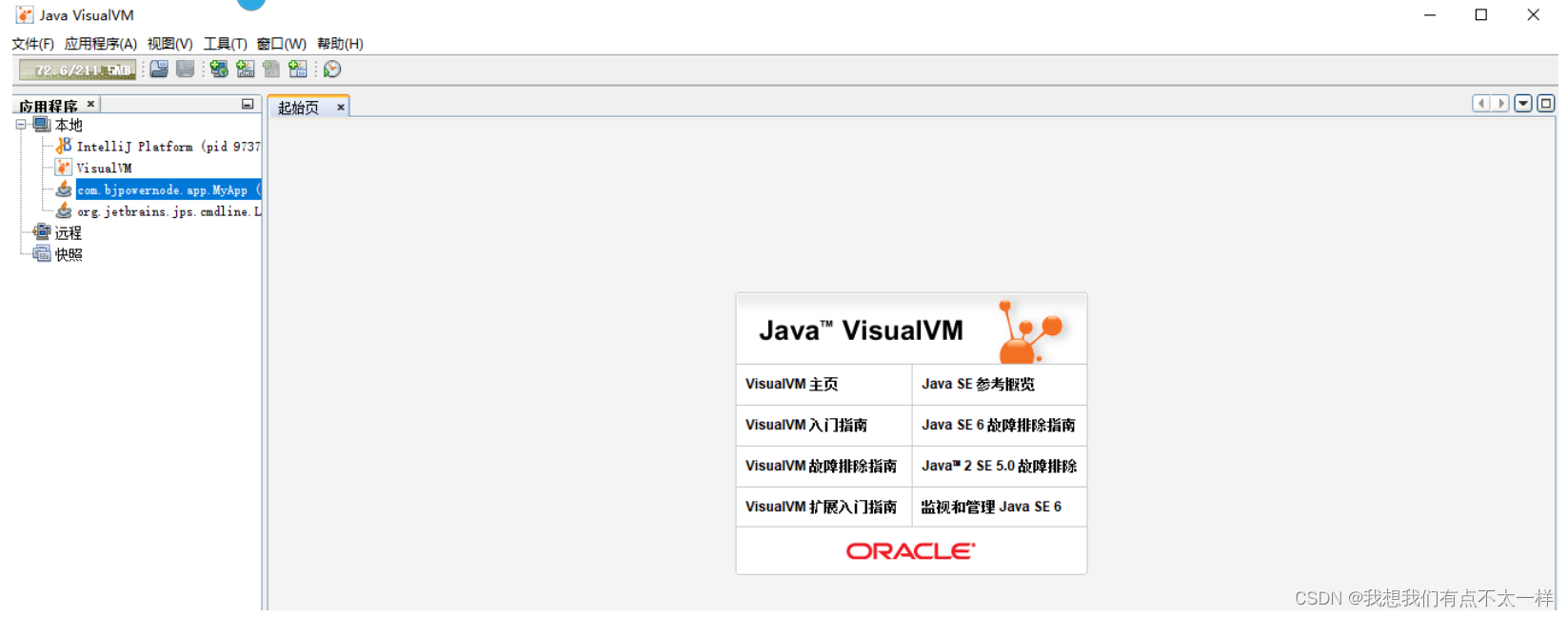
Task: Open the VisualVM 主页 link
Action: (x=791, y=385)
